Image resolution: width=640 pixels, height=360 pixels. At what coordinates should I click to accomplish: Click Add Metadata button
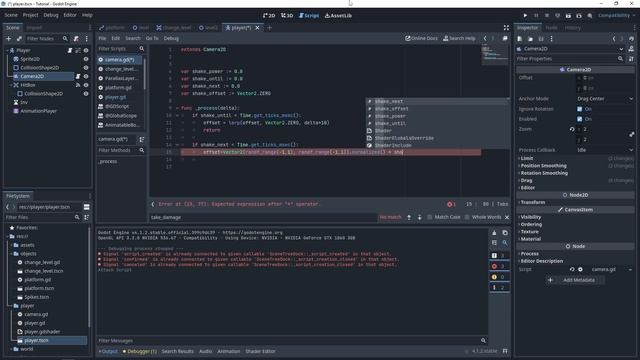[575, 280]
